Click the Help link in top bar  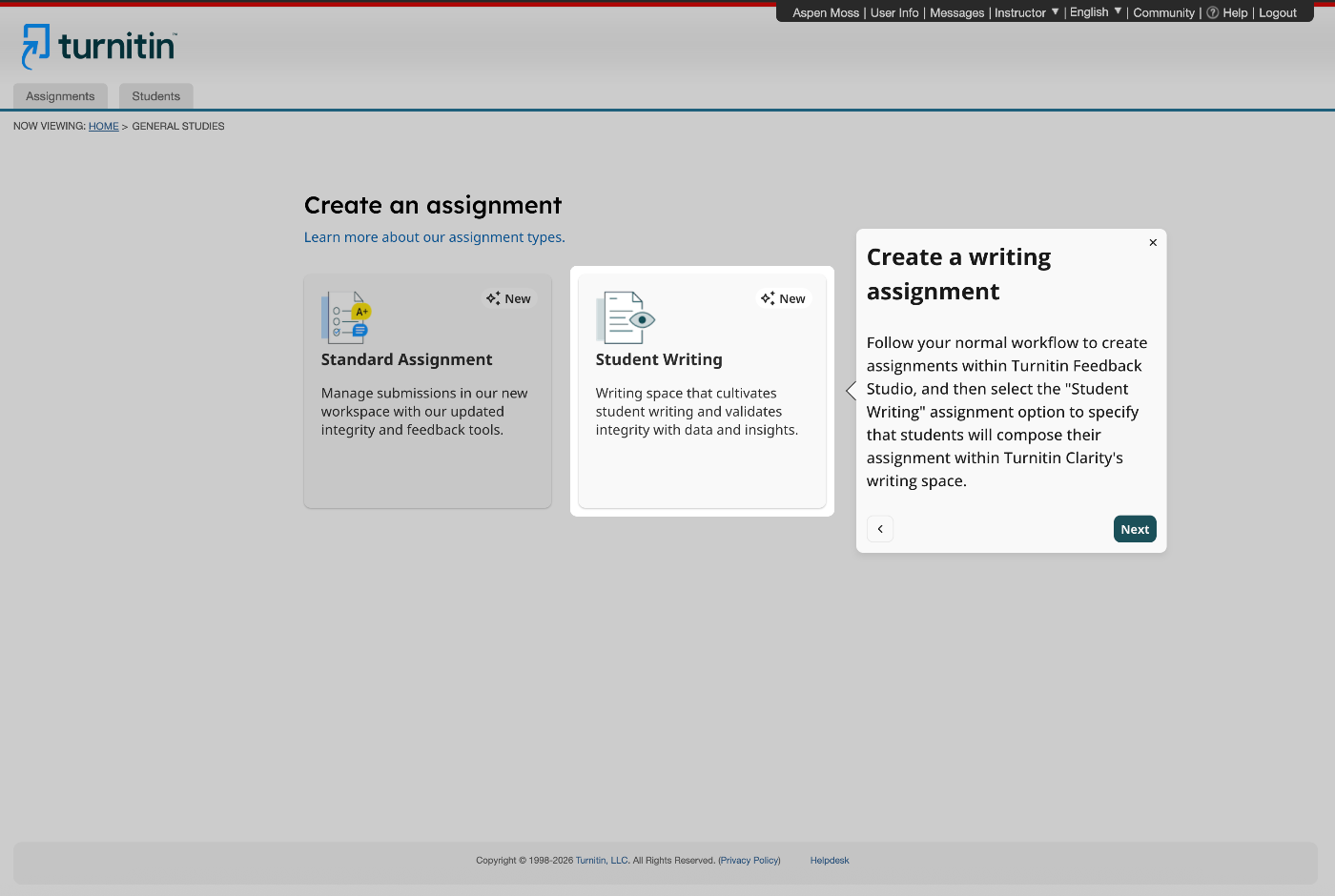pyautogui.click(x=1235, y=12)
